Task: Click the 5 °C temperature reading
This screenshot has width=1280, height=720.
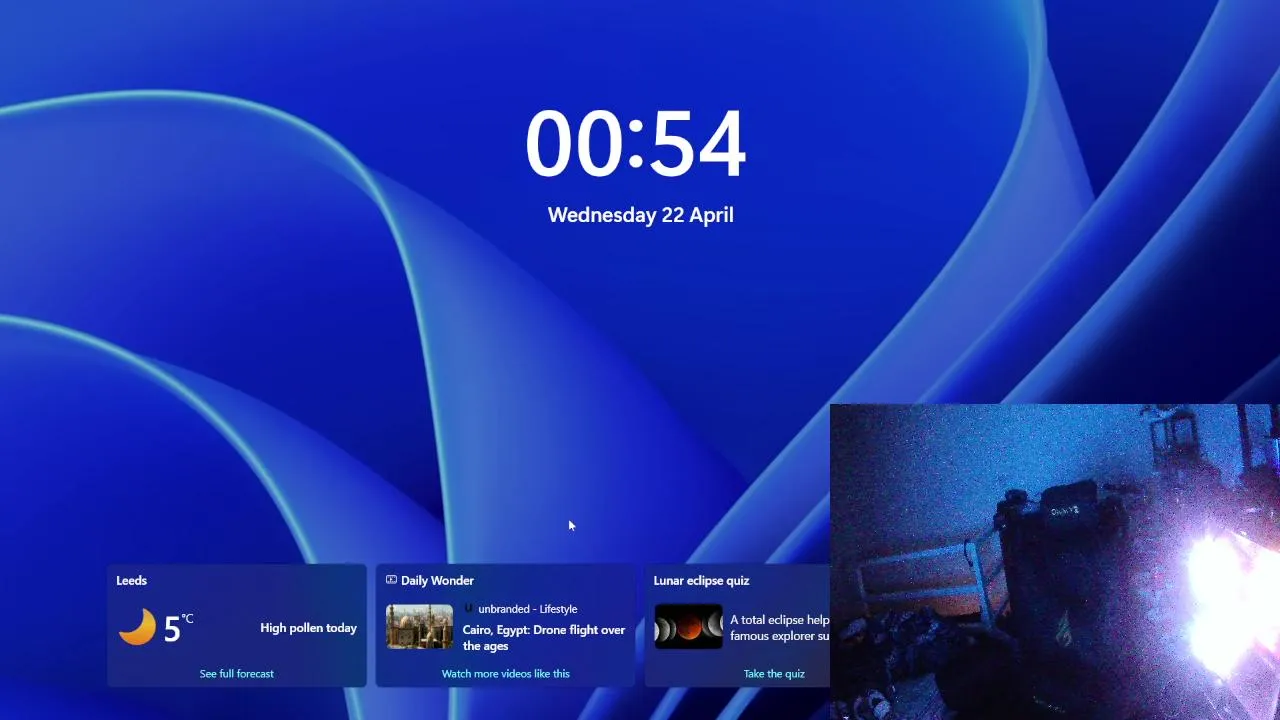Action: pos(178,628)
